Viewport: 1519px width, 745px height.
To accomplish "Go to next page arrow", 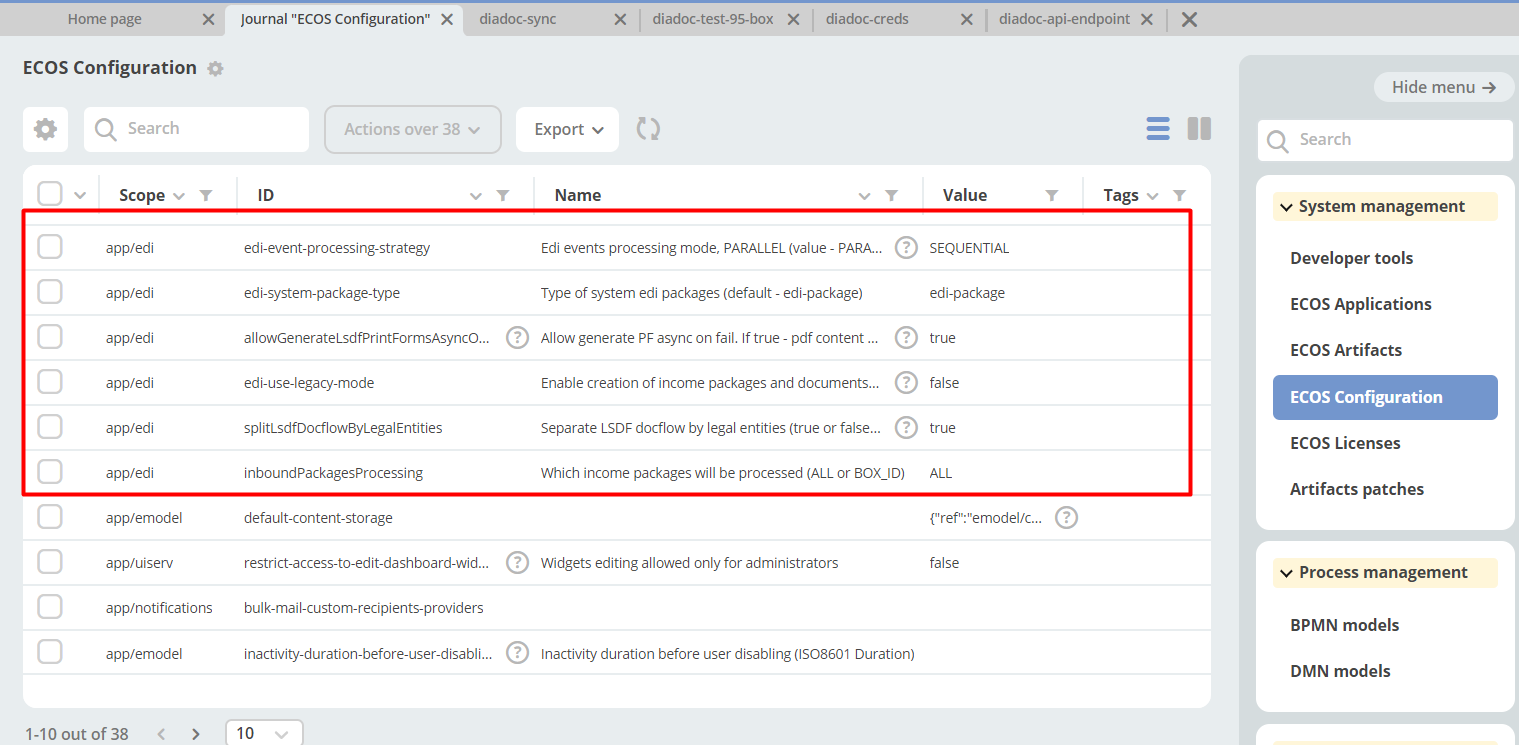I will 196,734.
